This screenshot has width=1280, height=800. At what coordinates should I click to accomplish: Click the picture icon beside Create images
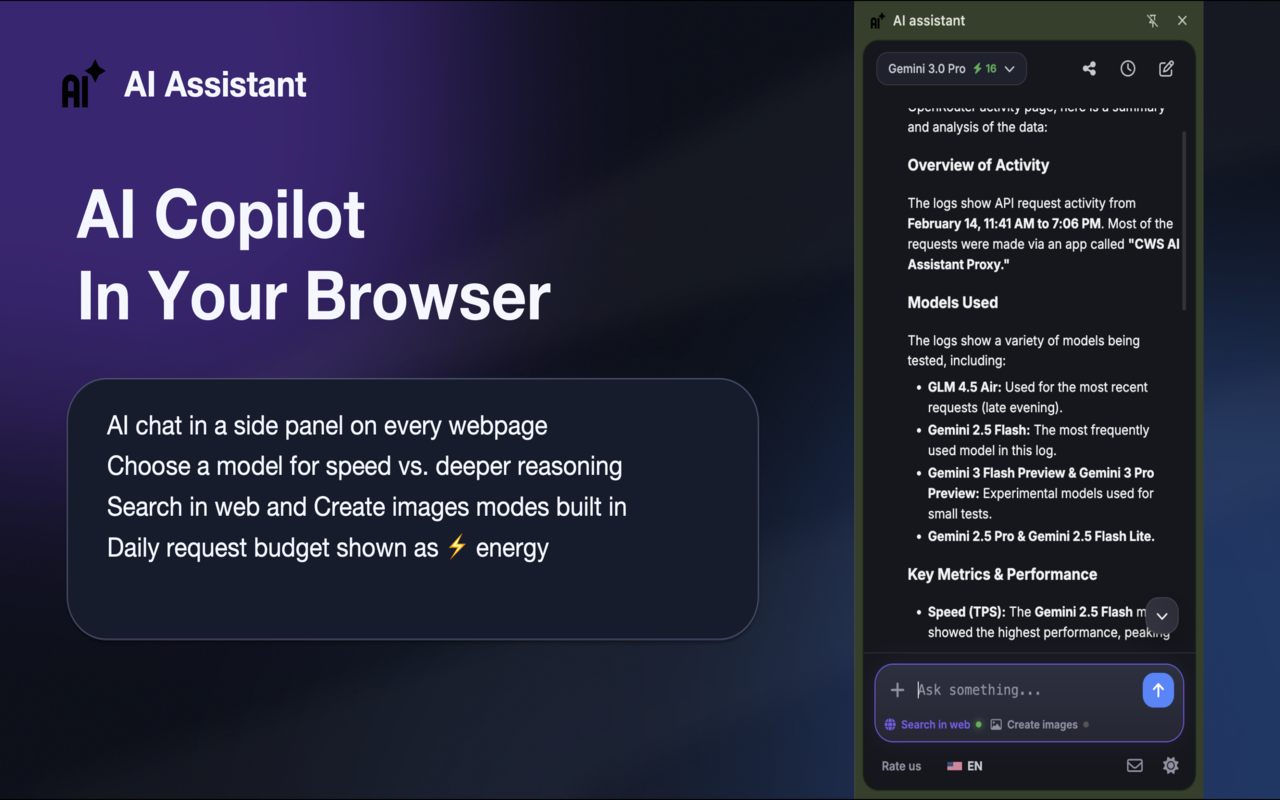point(996,725)
